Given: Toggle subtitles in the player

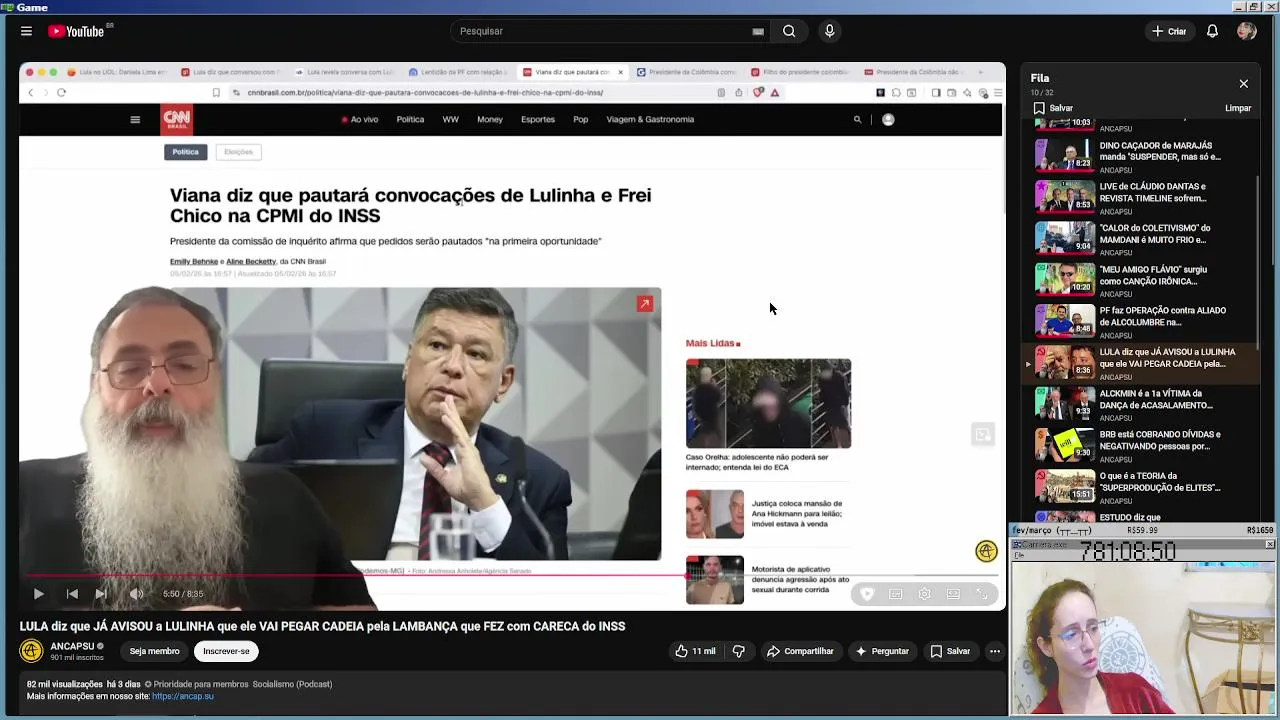Looking at the screenshot, I should pos(896,594).
